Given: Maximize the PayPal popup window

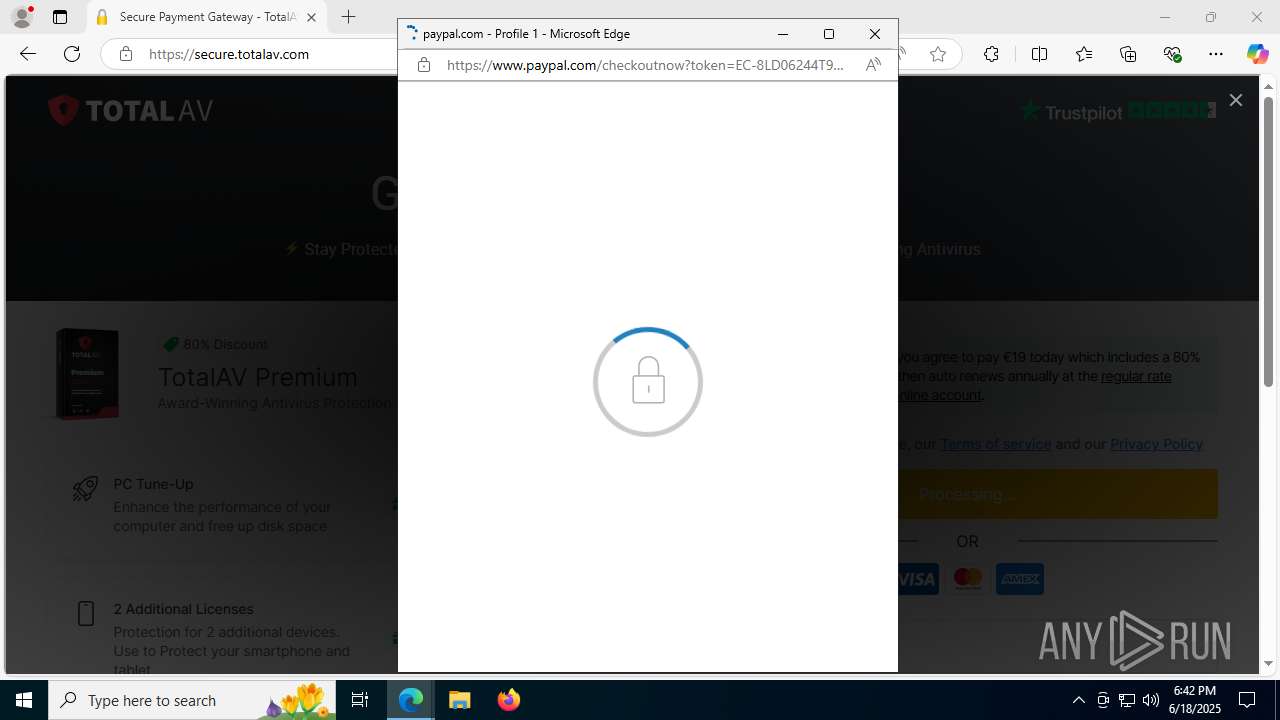Looking at the screenshot, I should (829, 33).
